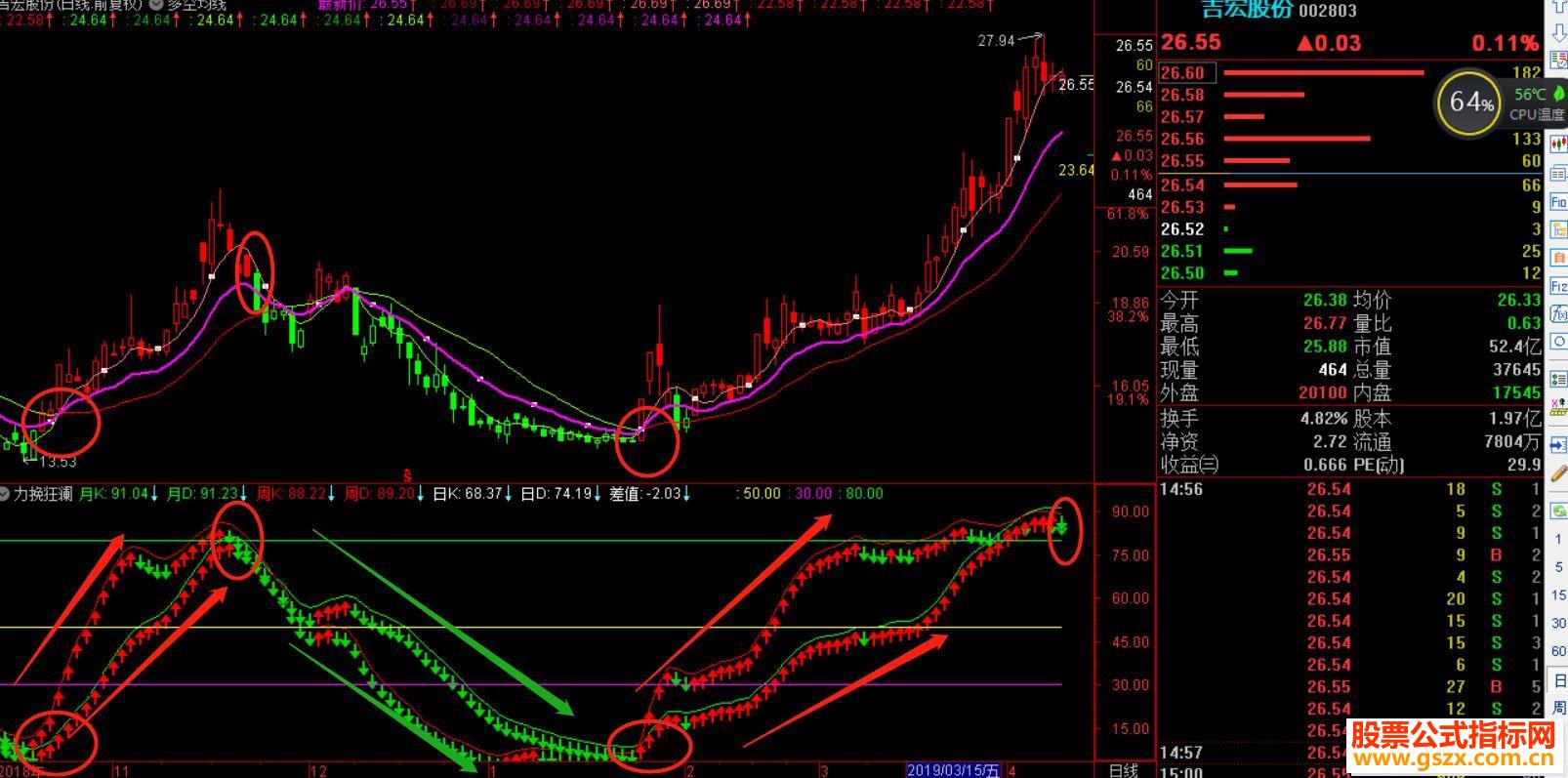1568x778 pixels.
Task: Open the f(x) formula icon
Action: 1558,313
